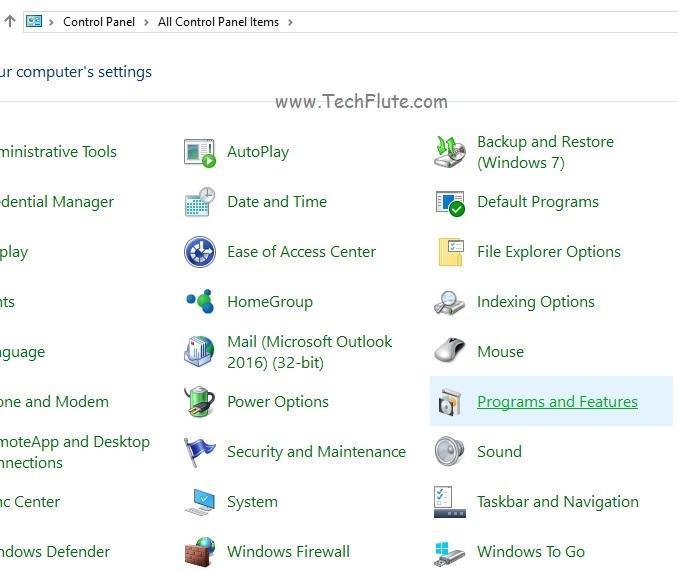
Task: Click the Ease of Access Center icon
Action: [x=199, y=252]
